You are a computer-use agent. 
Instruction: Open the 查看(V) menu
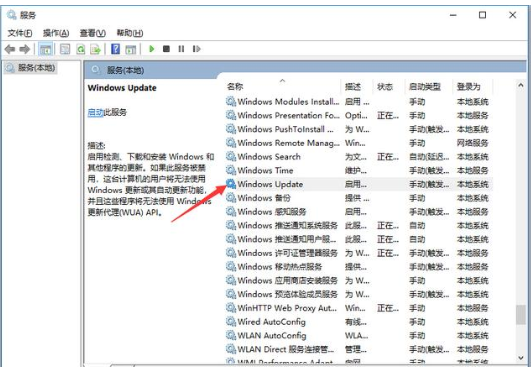point(92,33)
